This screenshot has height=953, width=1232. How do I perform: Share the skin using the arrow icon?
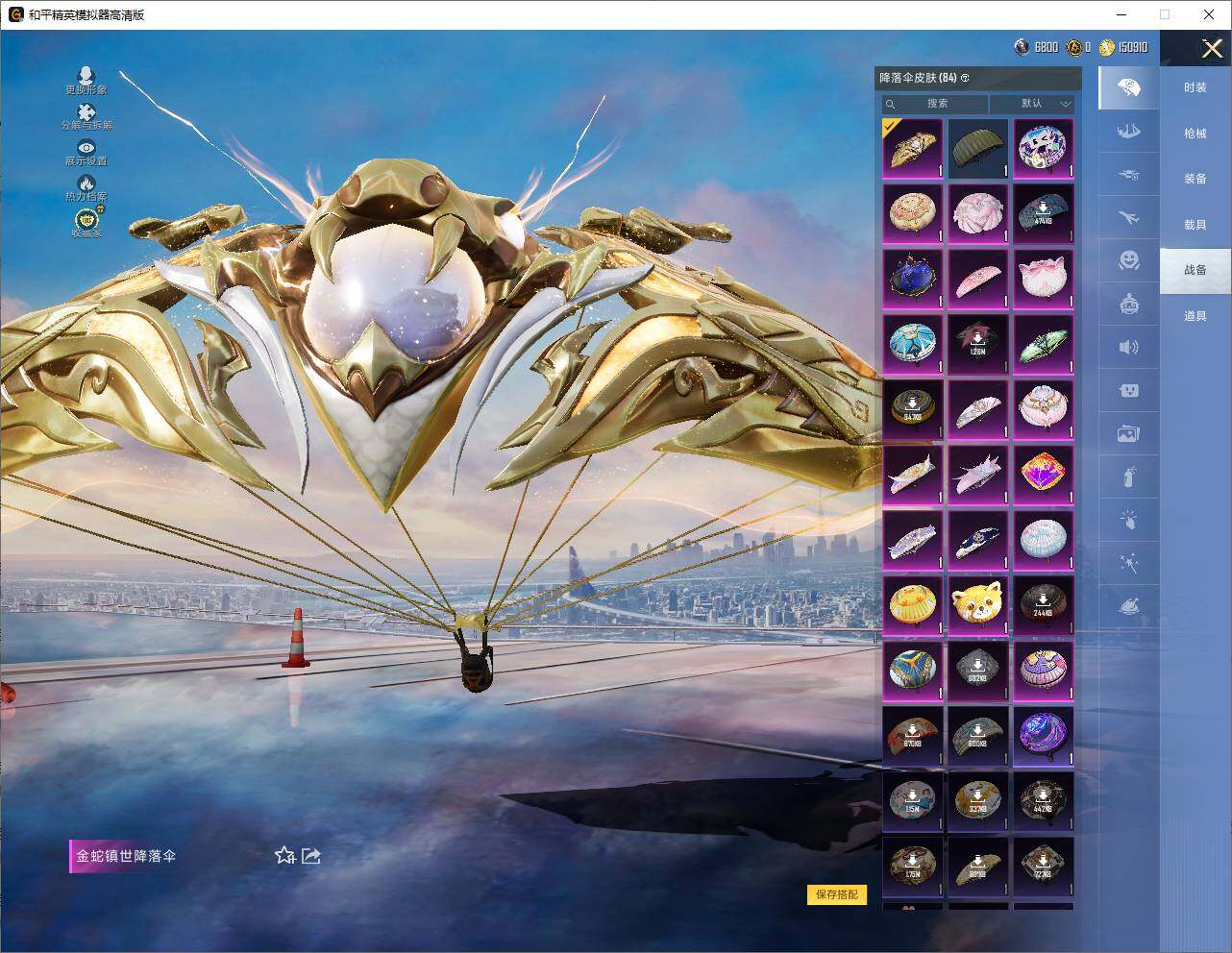(311, 855)
